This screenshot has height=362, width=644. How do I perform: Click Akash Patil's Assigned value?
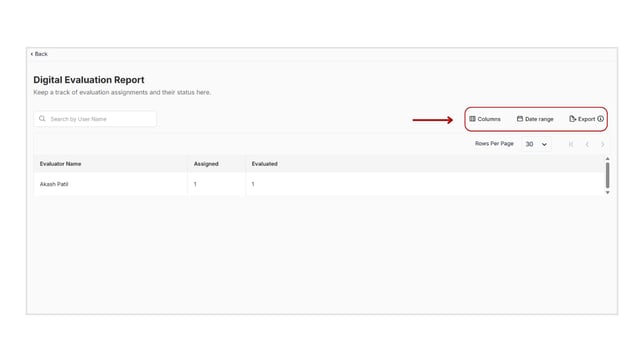[195, 184]
